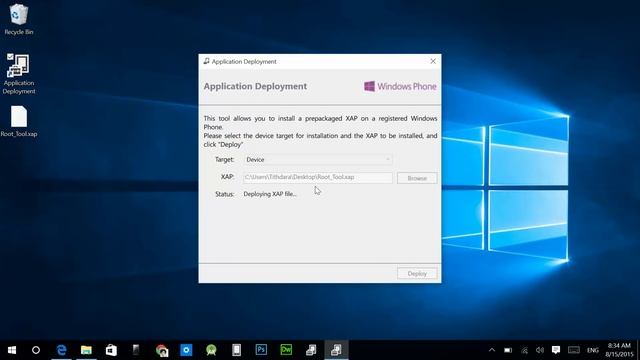This screenshot has width=640, height=360.
Task: Open the green round app in taskbar
Action: click(x=211, y=350)
